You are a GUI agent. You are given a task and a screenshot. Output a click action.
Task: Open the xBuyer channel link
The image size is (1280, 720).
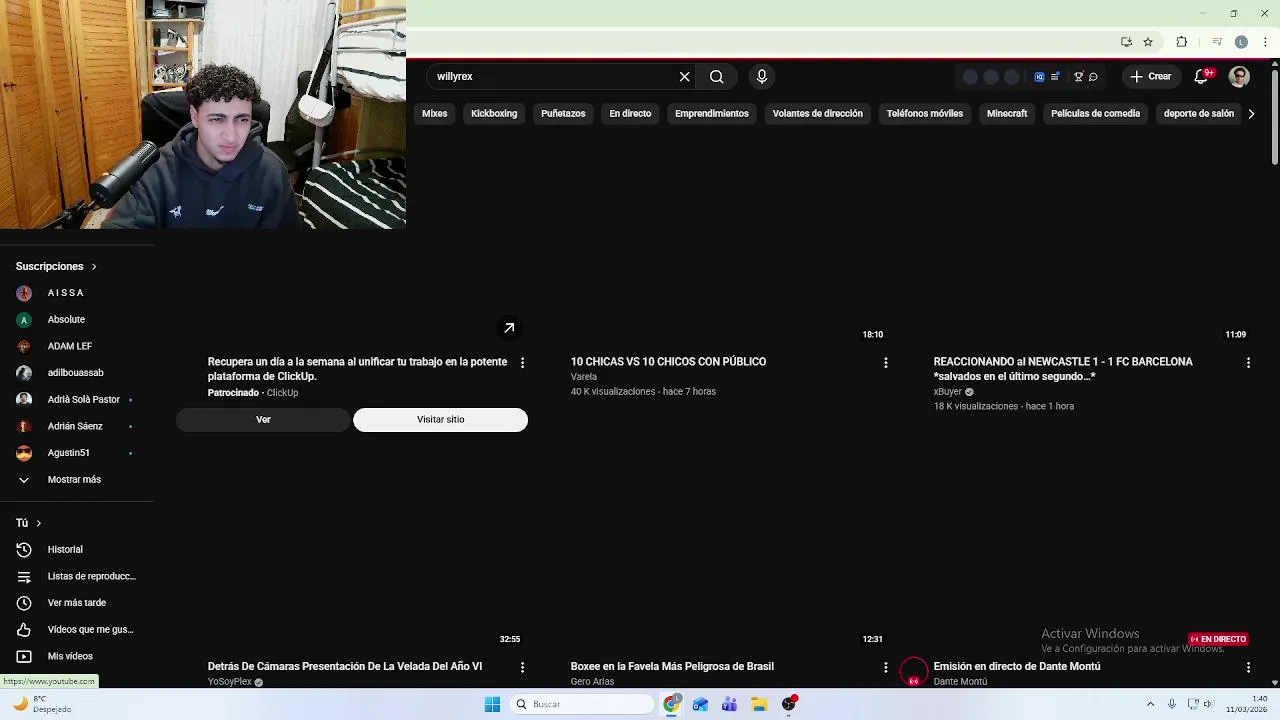947,392
